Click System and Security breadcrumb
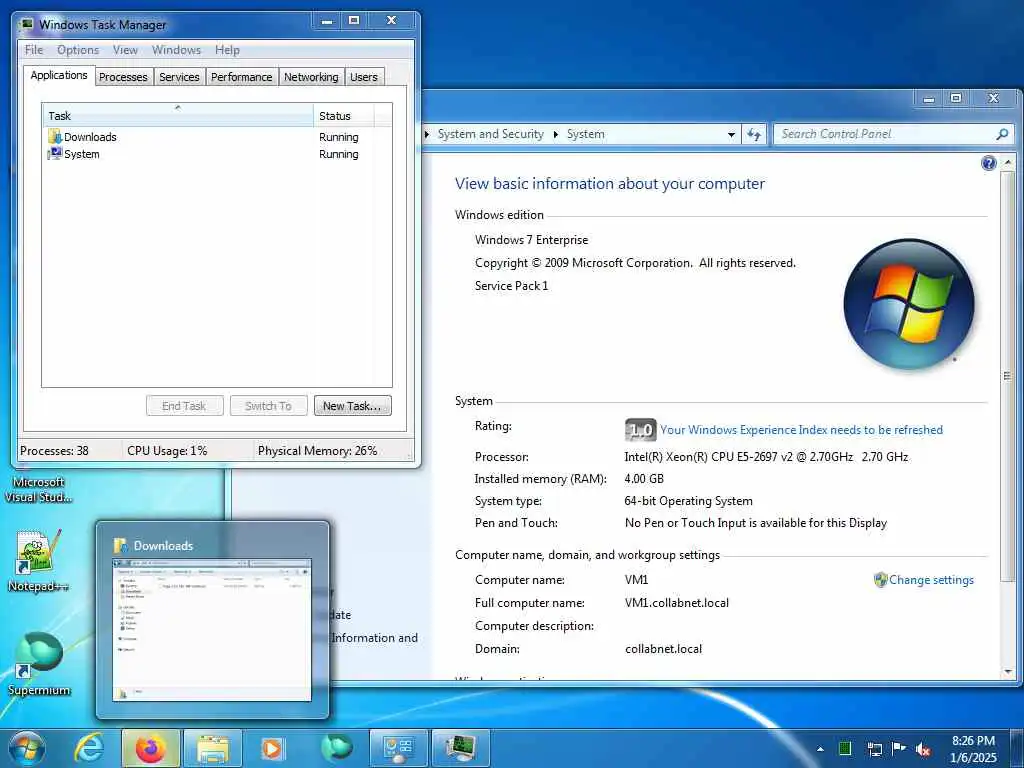Viewport: 1024px width, 768px height. pyautogui.click(x=490, y=134)
